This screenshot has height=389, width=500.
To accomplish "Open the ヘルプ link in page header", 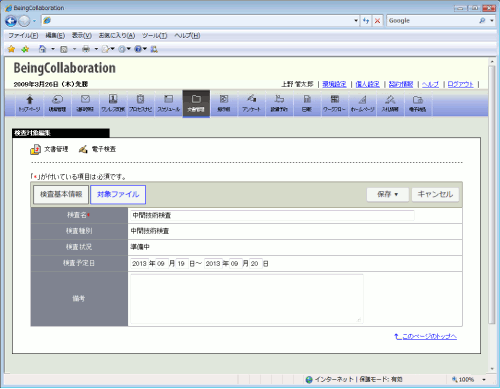I will pyautogui.click(x=430, y=84).
